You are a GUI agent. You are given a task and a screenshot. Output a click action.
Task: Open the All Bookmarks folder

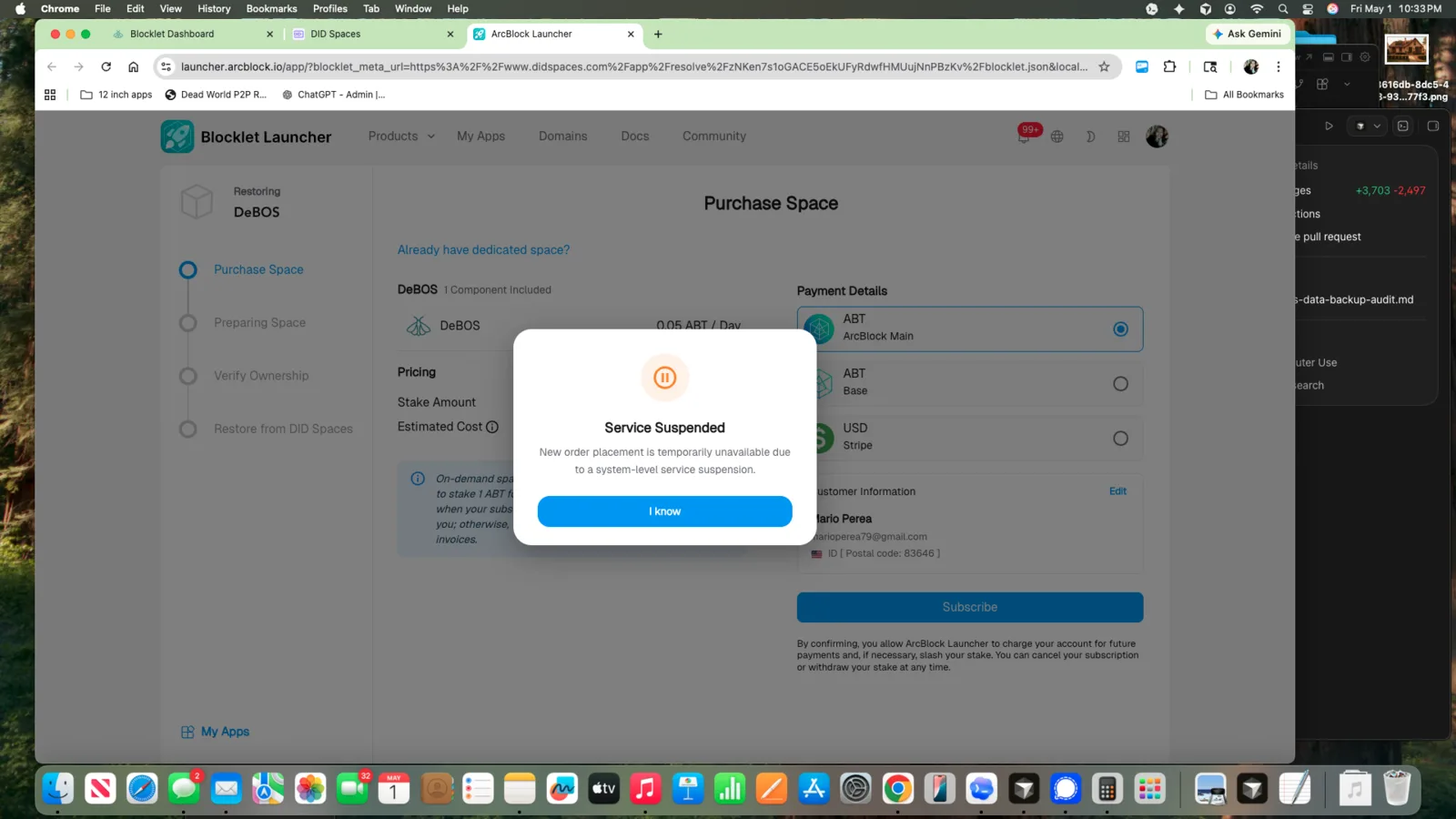[x=1244, y=95]
